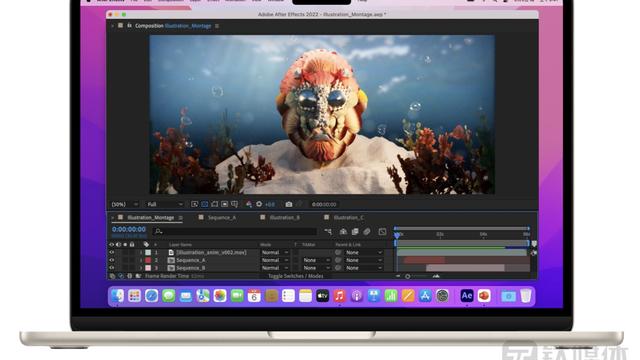Open the magnification ratio dropdown (50%)
The image size is (640, 360).
[x=125, y=204]
